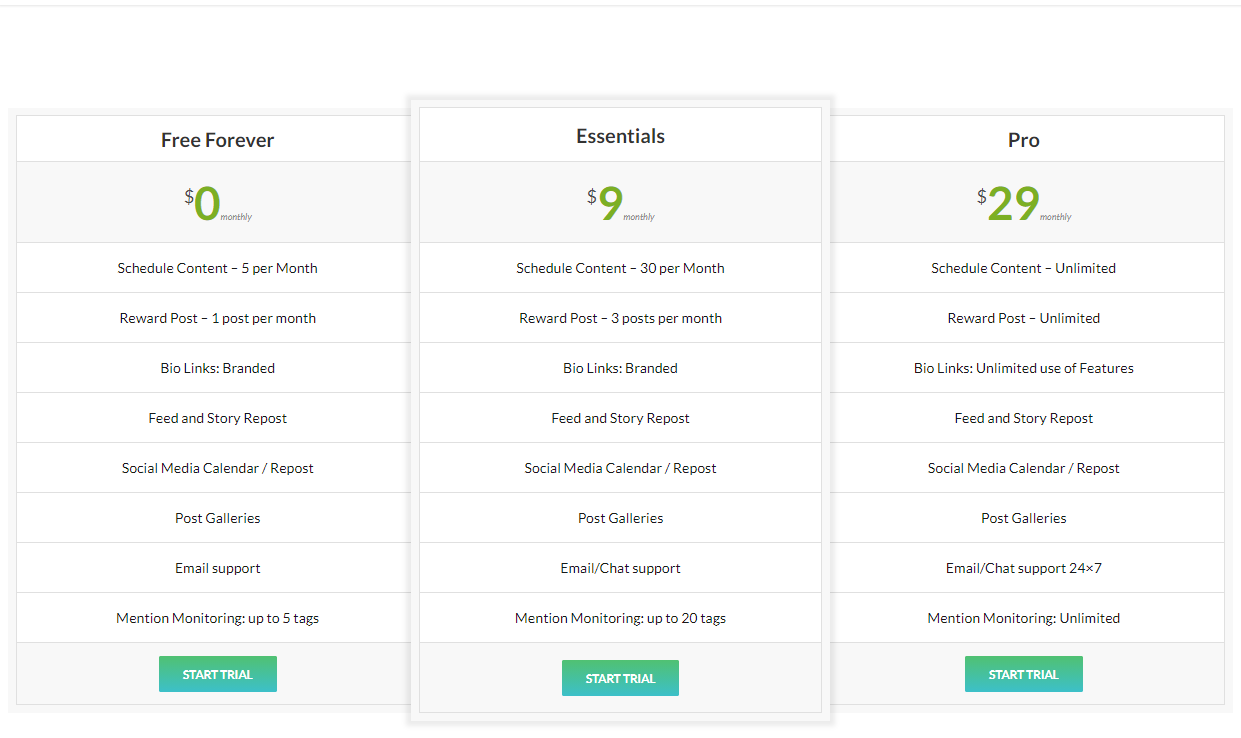Click 'Schedule Content – Unlimited'

[x=1023, y=268]
